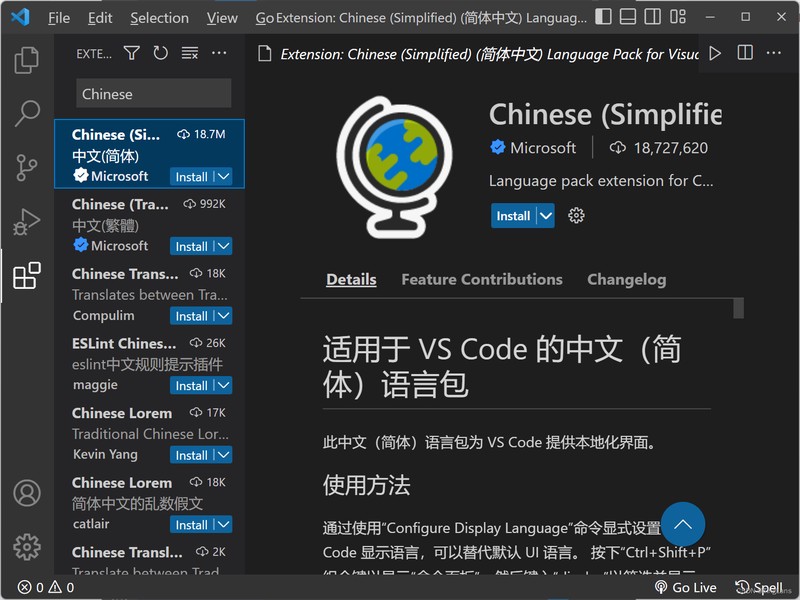Open the Edit menu
This screenshot has height=600, width=800.
pyautogui.click(x=100, y=18)
